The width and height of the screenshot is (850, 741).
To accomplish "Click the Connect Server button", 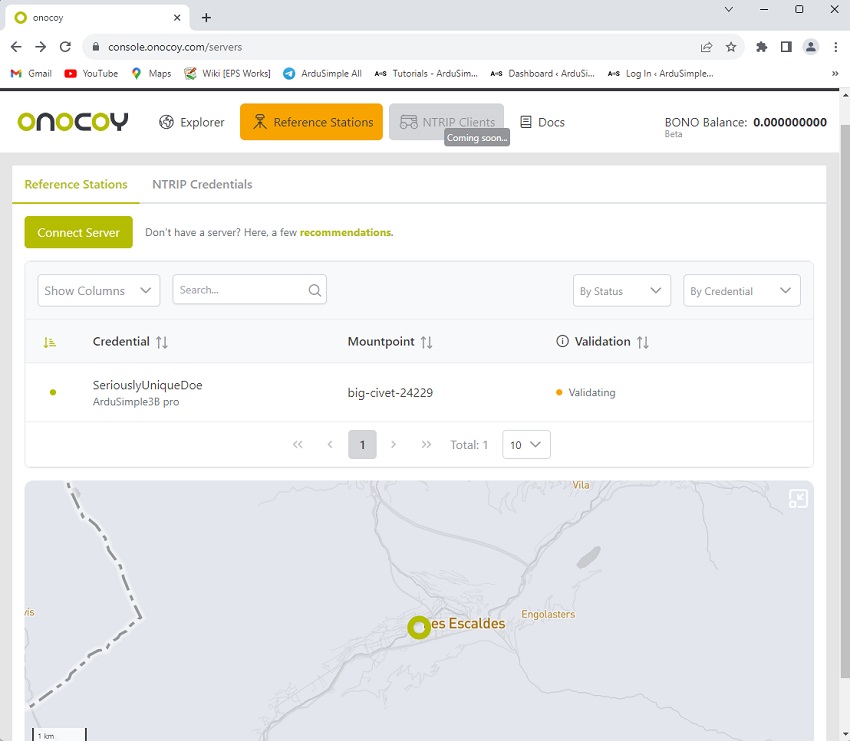I will coord(78,232).
